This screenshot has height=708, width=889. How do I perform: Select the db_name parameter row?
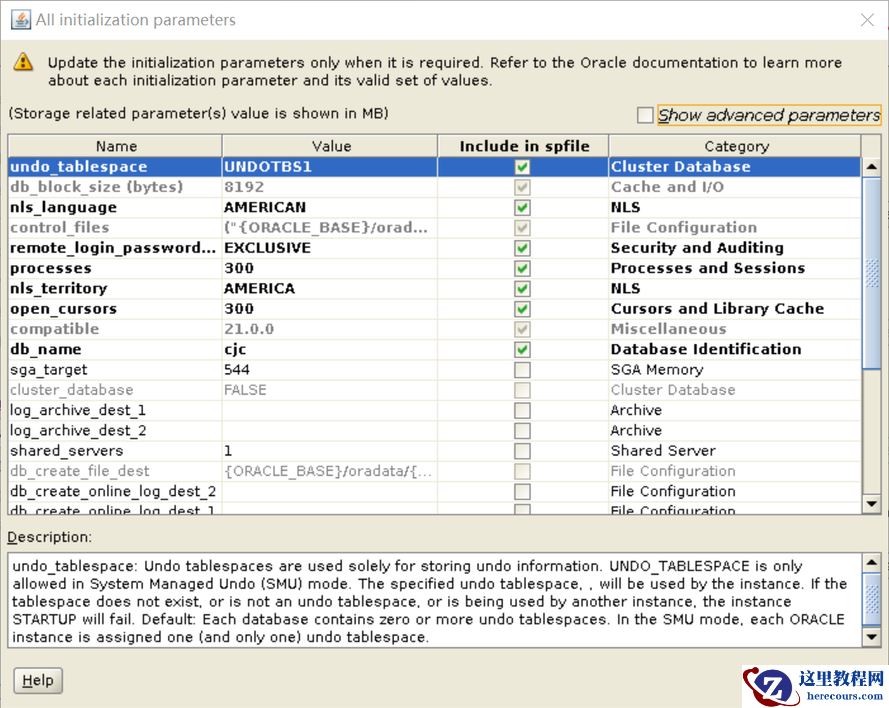[115, 349]
